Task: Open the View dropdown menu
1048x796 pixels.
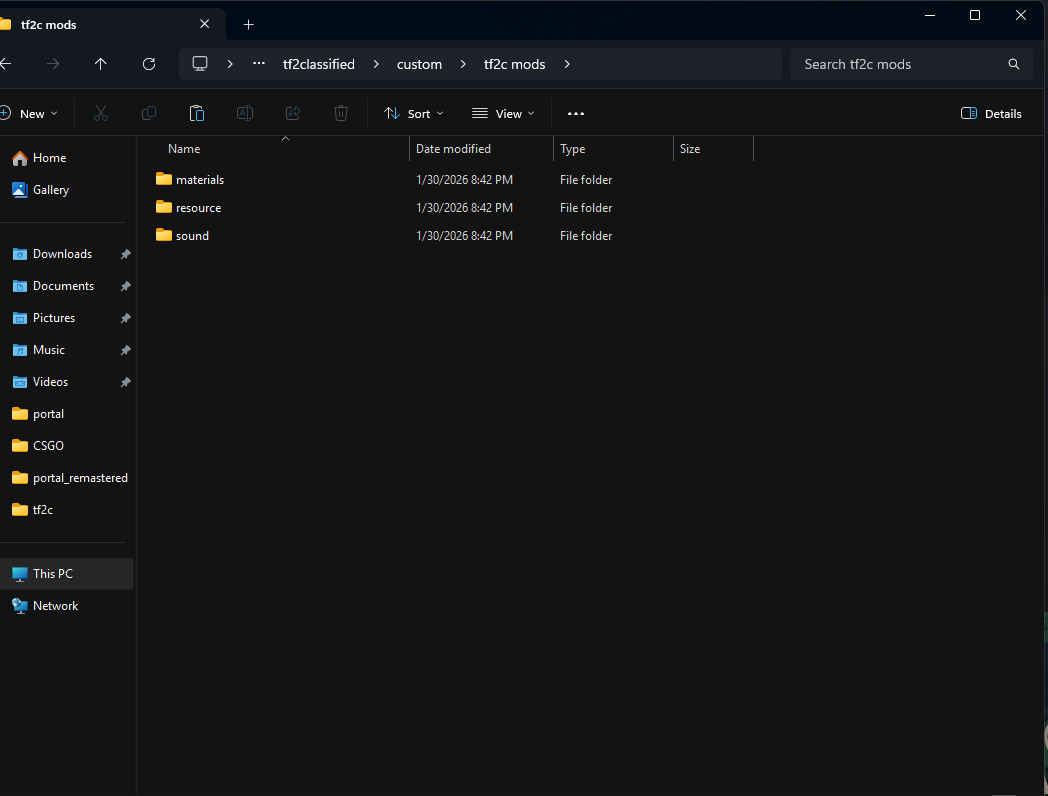Action: 503,114
